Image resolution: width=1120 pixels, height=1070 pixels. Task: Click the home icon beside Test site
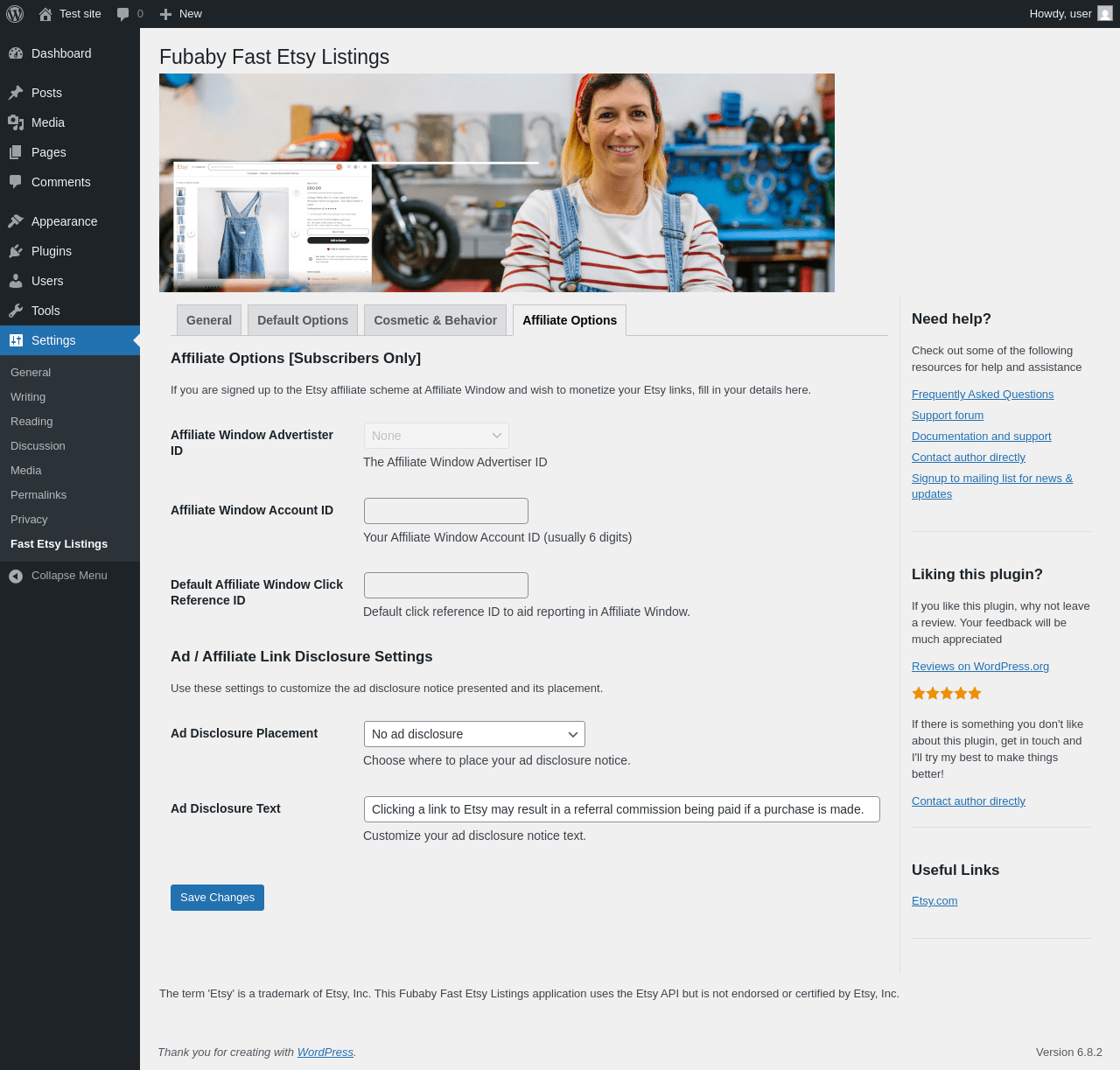click(45, 14)
